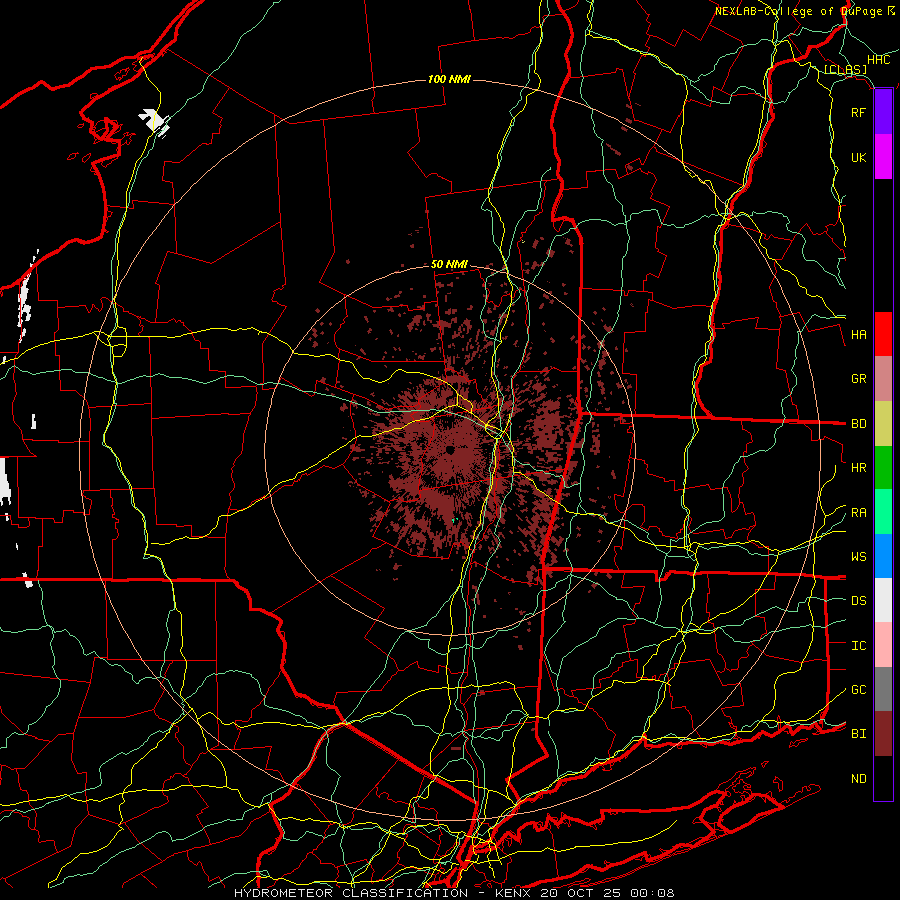The image size is (900, 900).
Task: Click the HYDROMETEOR CLASSIFICATION title text
Action: click(x=351, y=893)
